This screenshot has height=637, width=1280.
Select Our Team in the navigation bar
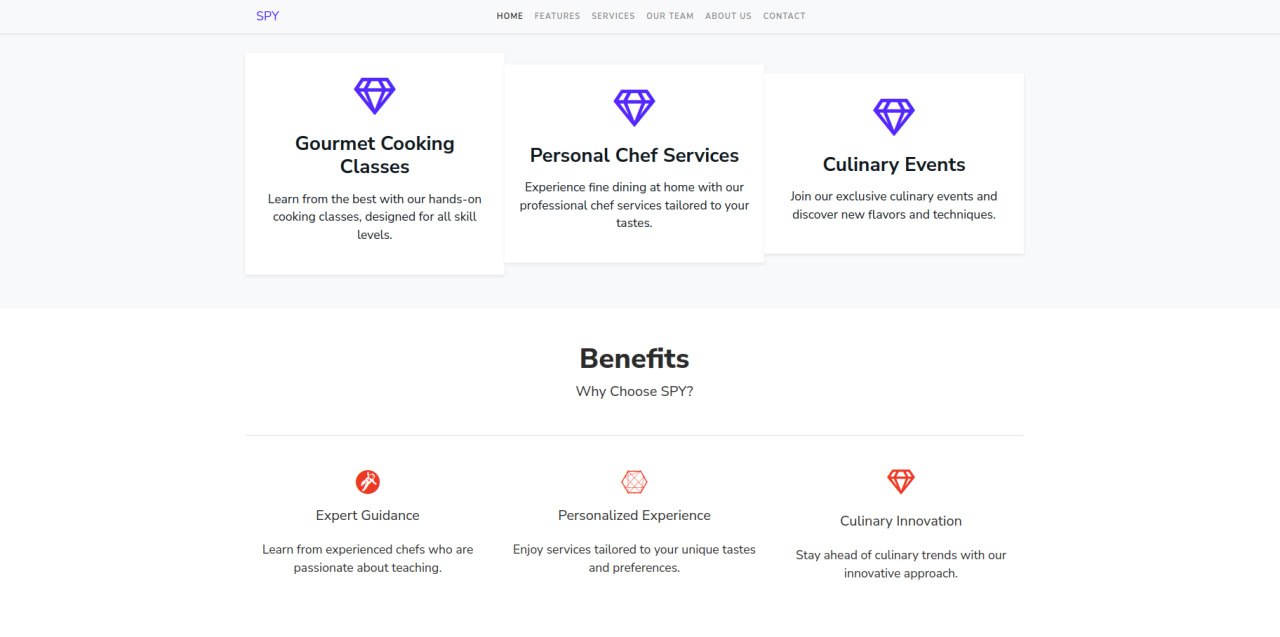point(670,16)
